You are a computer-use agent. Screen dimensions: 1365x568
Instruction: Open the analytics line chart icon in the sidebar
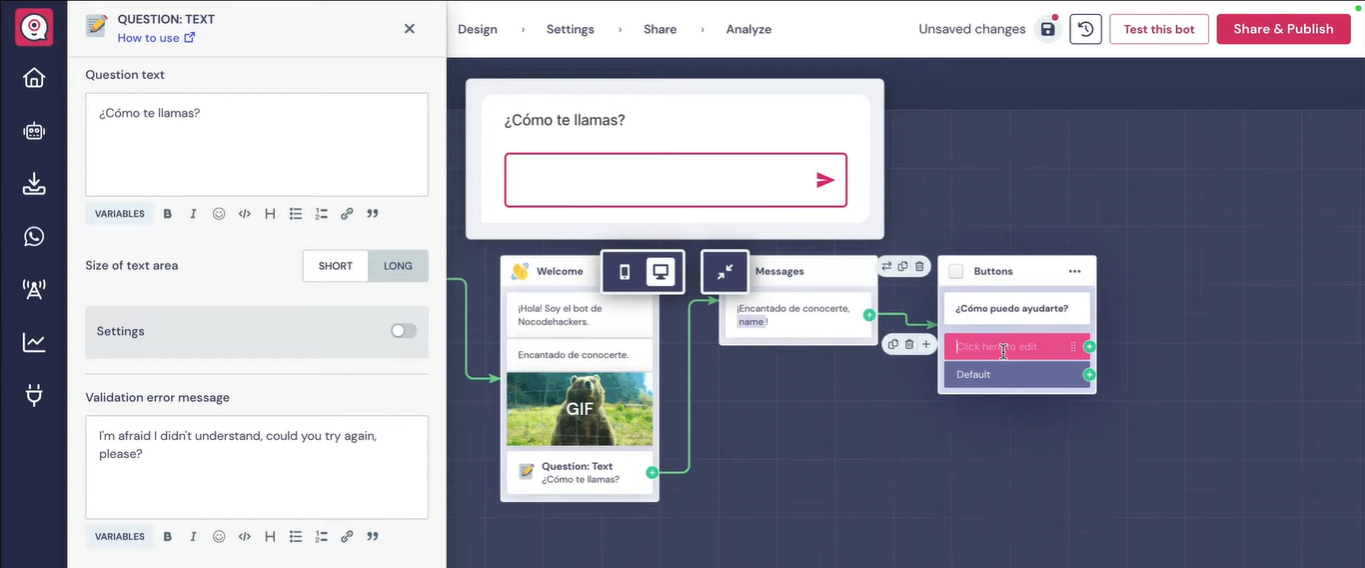[34, 342]
